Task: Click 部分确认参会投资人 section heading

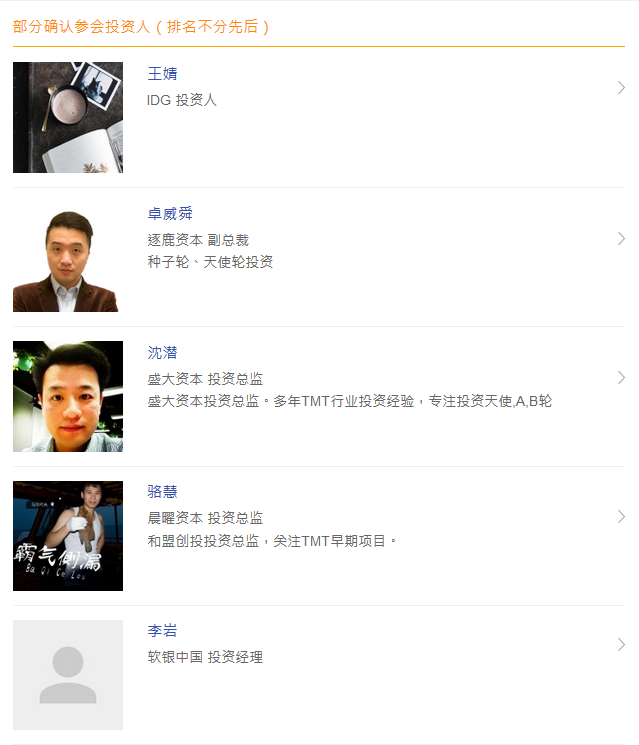Action: [x=142, y=26]
